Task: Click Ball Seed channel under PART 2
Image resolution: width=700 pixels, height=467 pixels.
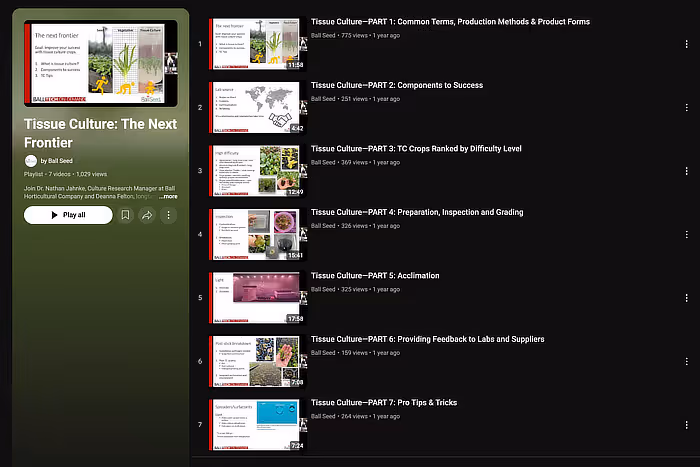Action: (323, 99)
